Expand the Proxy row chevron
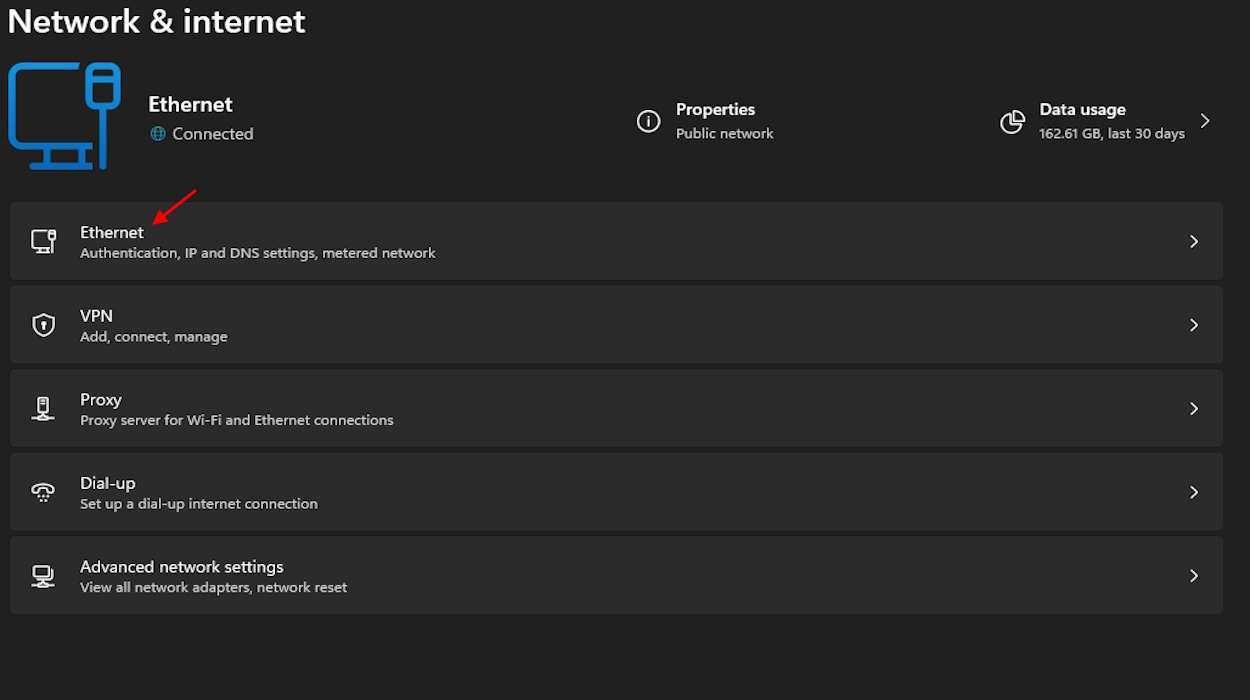 coord(1193,408)
